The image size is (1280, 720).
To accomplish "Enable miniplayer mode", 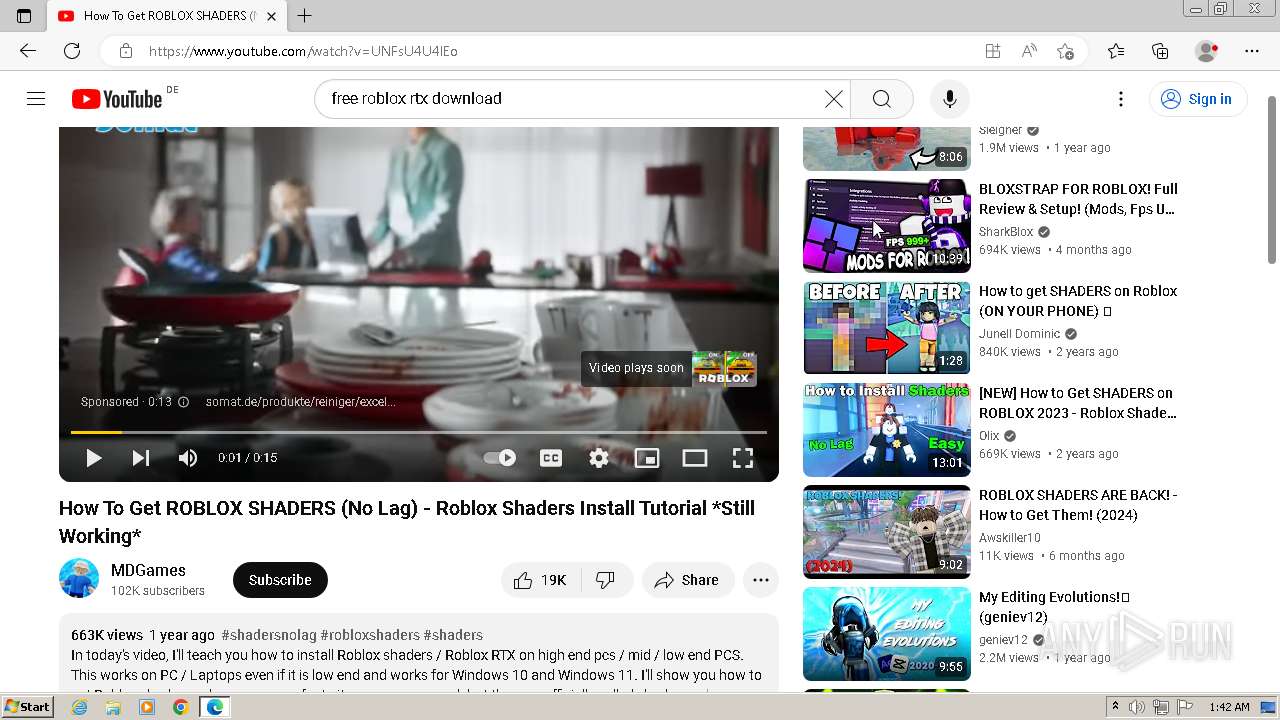I will pos(647,458).
